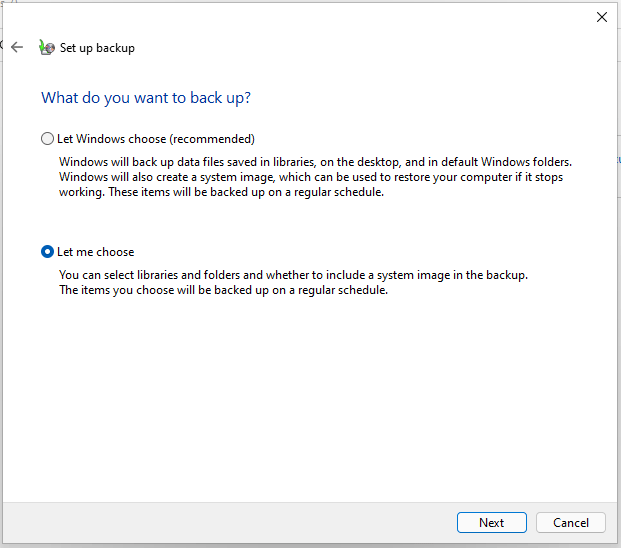This screenshot has height=548, width=621.
Task: Click the empty title bar area left of close
Action: 300,17
